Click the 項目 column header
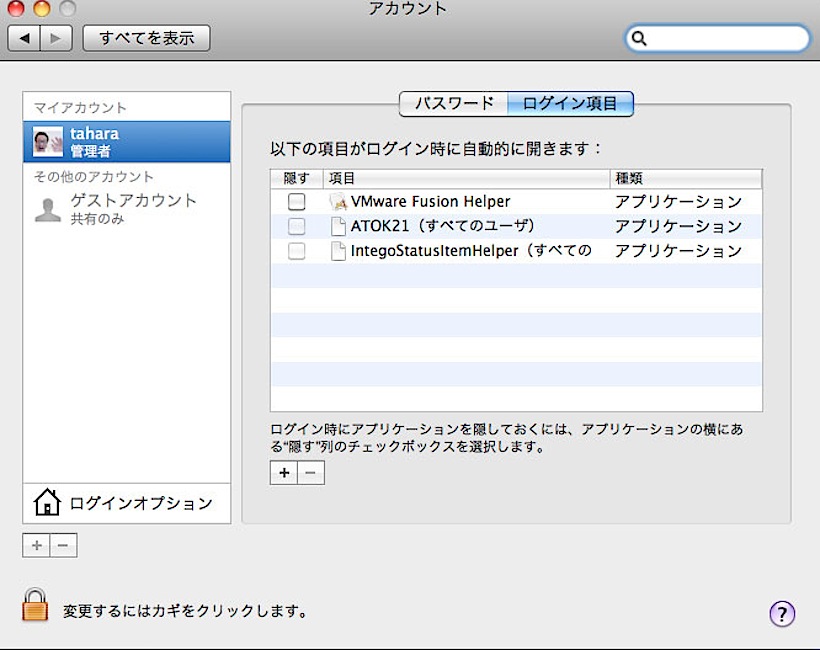This screenshot has width=820, height=650. 466,179
